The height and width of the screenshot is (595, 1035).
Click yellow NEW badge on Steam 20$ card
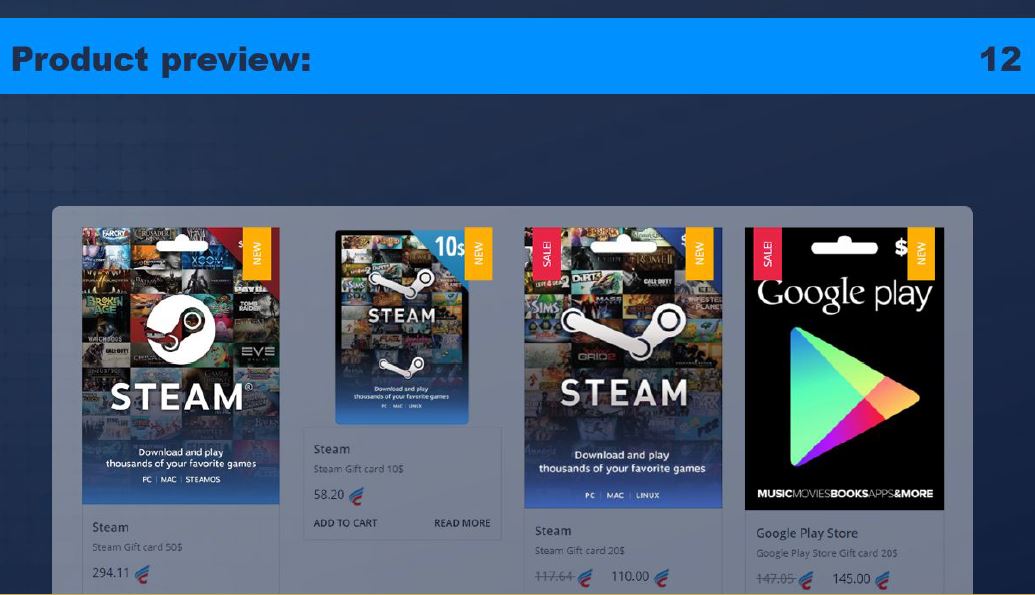pyautogui.click(x=699, y=254)
